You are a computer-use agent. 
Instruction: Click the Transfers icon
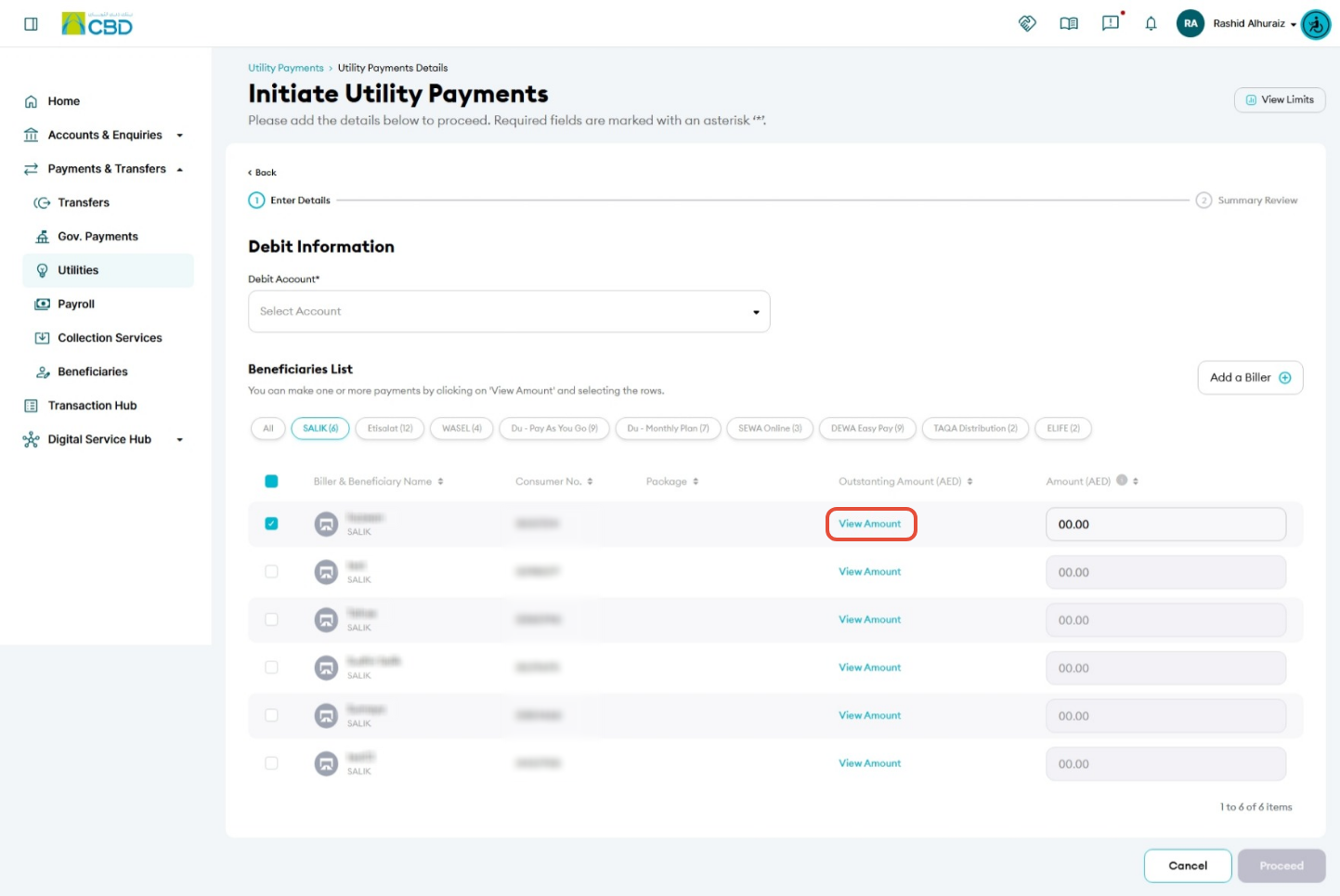[42, 202]
